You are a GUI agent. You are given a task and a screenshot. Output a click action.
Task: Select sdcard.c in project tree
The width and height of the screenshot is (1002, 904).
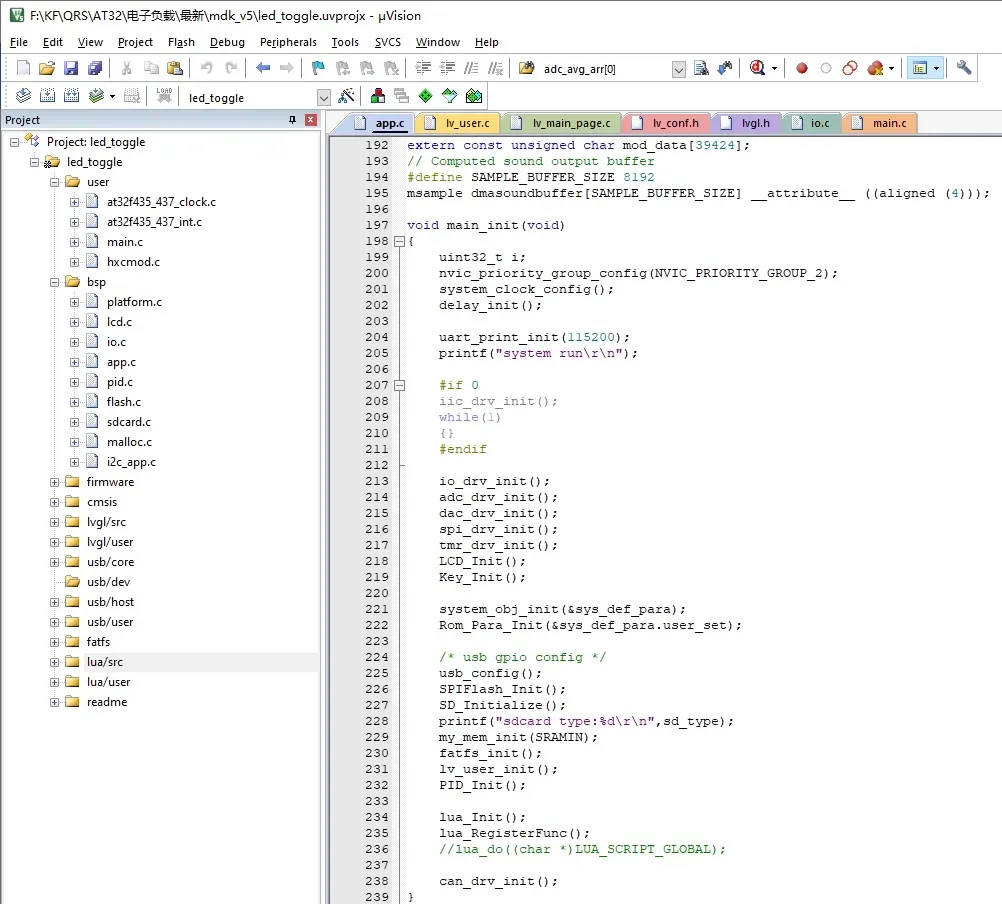click(x=128, y=422)
